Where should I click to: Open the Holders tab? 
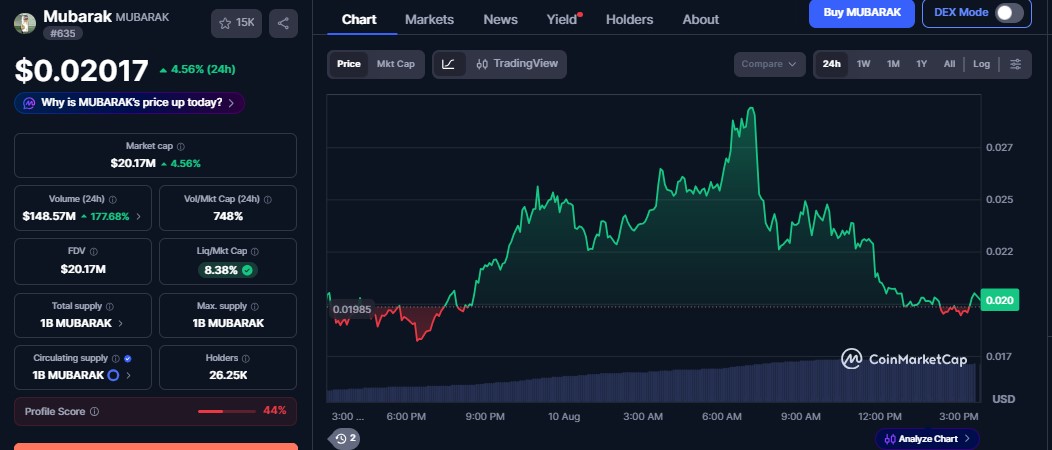click(629, 19)
